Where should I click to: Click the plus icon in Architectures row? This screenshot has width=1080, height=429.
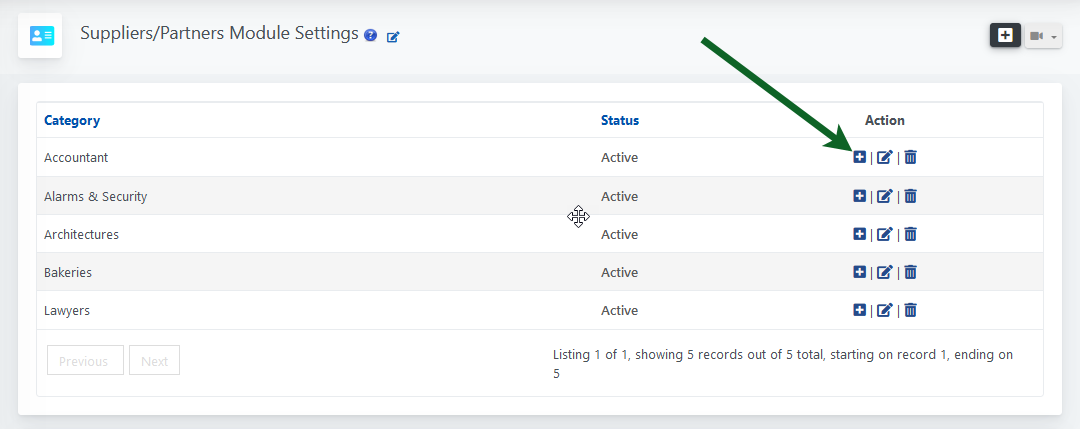tap(859, 234)
